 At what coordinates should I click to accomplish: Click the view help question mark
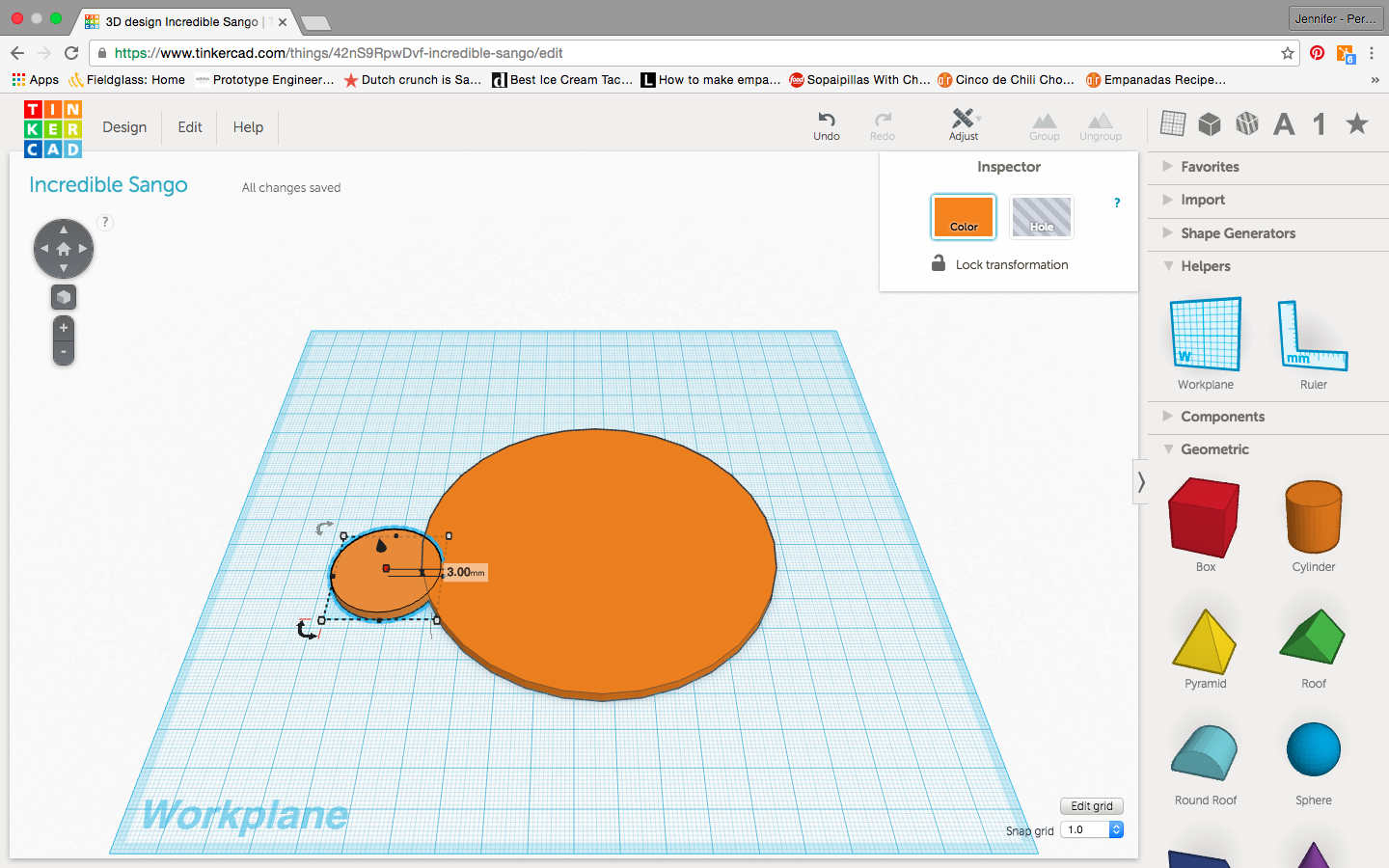pyautogui.click(x=105, y=223)
